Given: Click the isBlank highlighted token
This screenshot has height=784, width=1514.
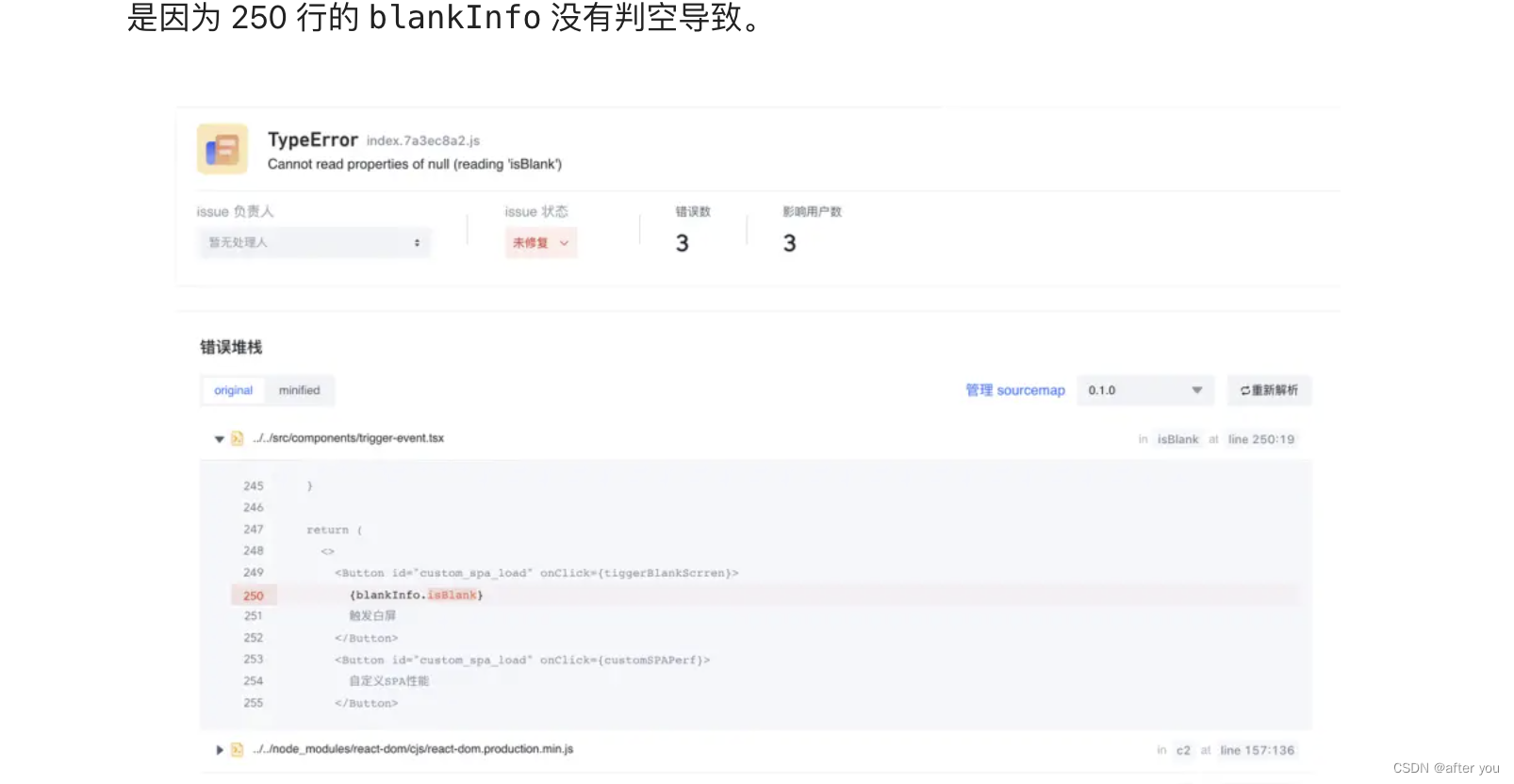Looking at the screenshot, I should tap(453, 596).
